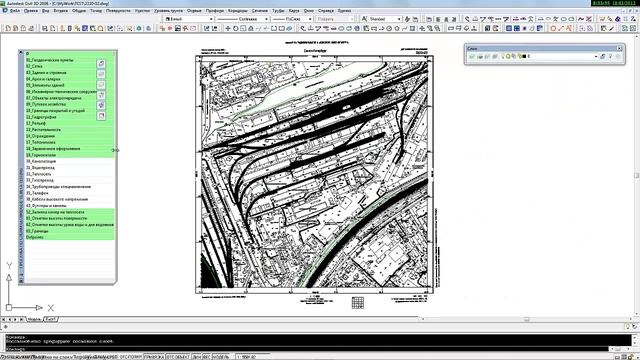640x360 pixels.
Task: Open the ПоСлою lineweight dropdown
Action: [x=291, y=19]
